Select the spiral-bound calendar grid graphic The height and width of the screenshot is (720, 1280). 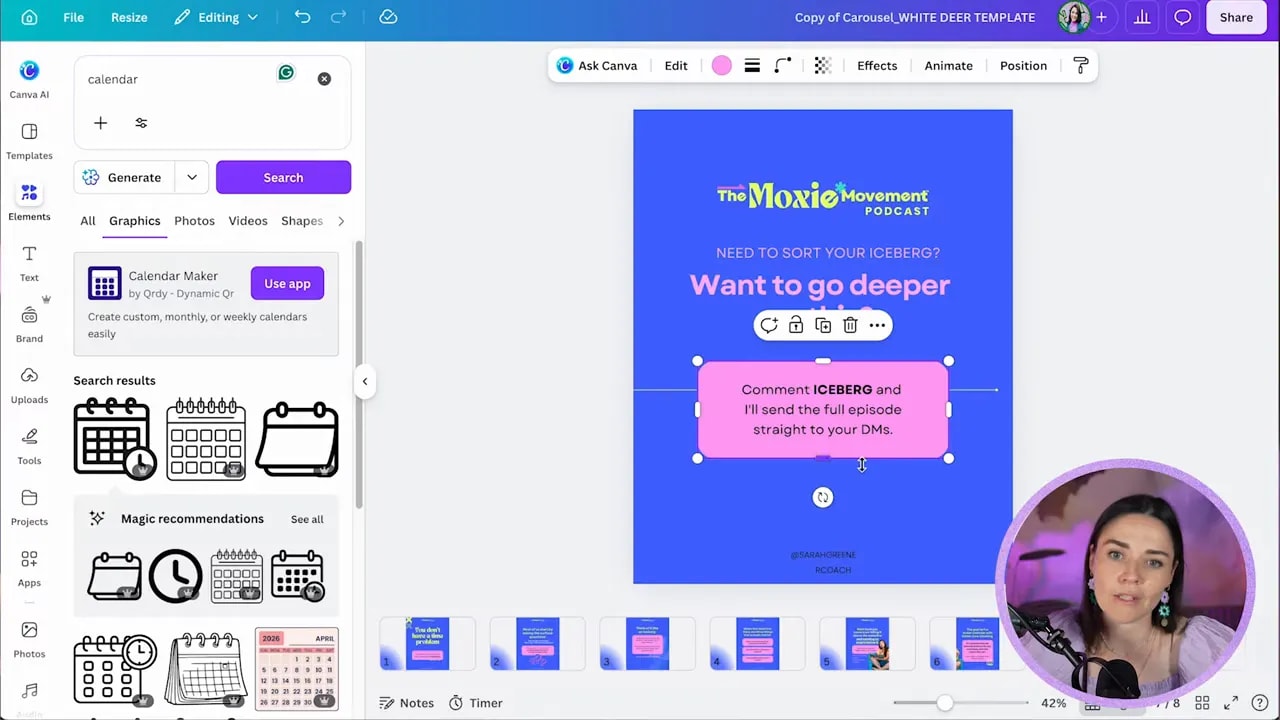(x=206, y=438)
